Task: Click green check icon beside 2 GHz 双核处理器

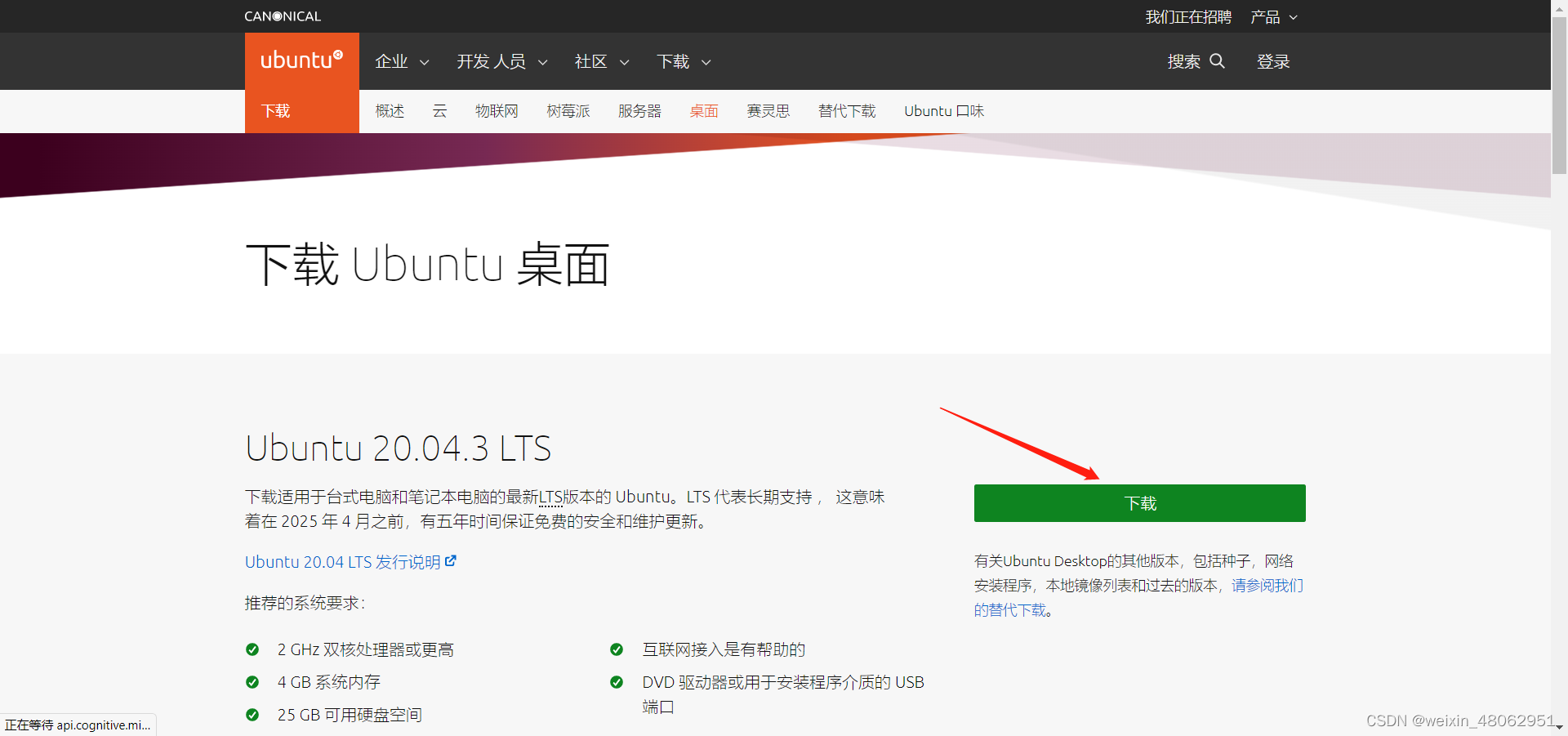Action: click(x=252, y=649)
